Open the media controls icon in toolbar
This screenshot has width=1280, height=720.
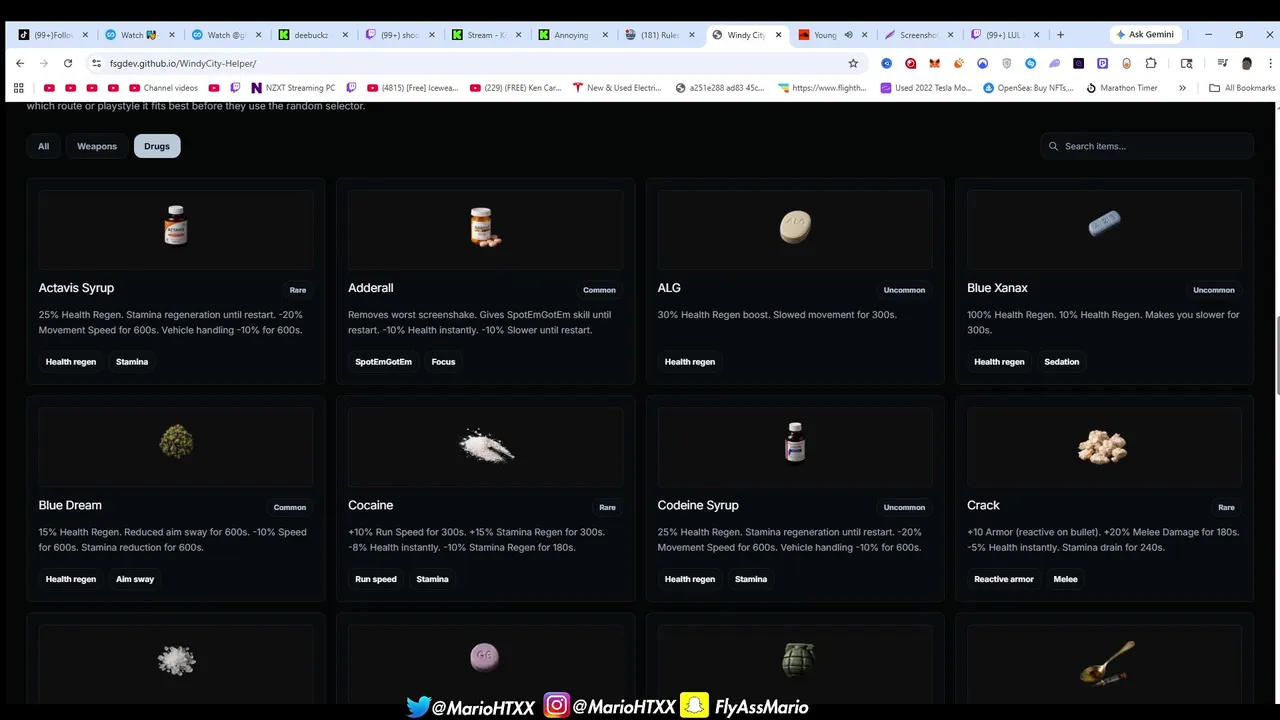(x=1222, y=63)
